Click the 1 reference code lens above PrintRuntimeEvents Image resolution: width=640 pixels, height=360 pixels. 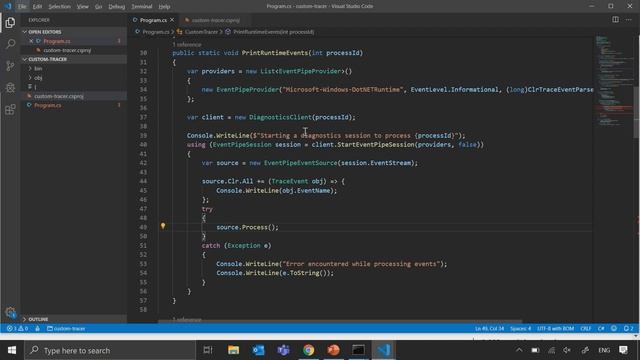(x=187, y=44)
